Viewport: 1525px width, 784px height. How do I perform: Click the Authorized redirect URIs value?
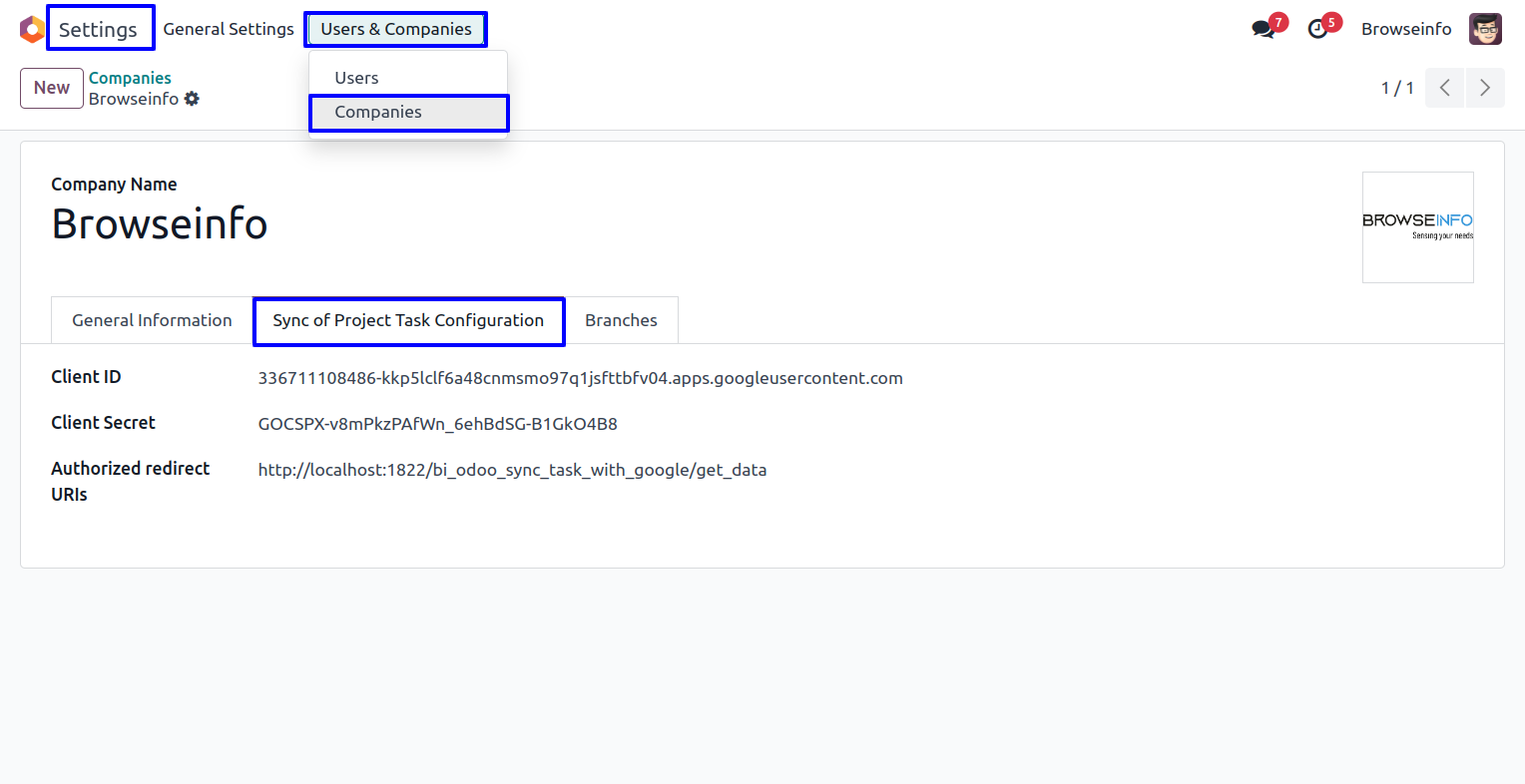[512, 470]
